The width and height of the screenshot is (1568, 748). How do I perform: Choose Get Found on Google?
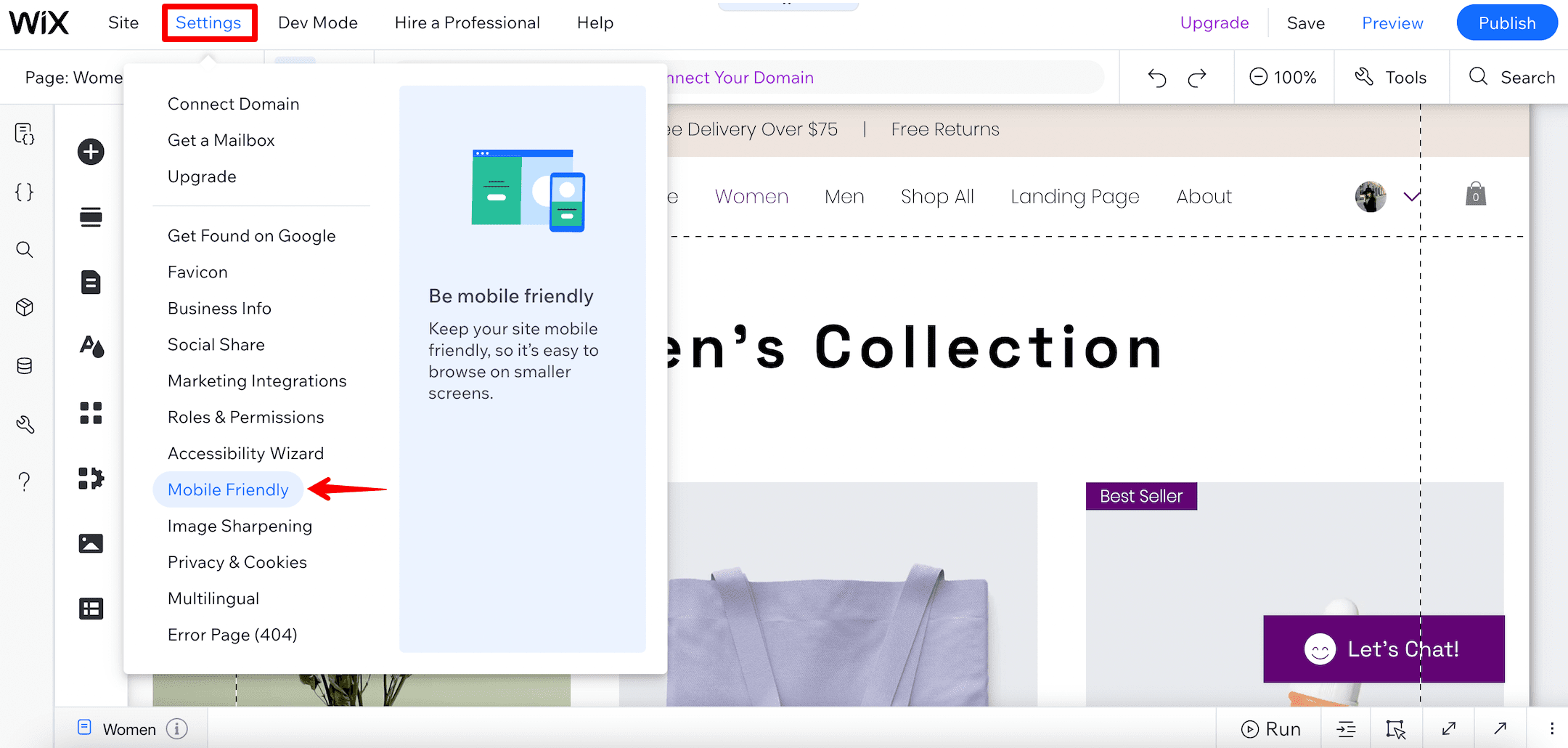pos(251,236)
